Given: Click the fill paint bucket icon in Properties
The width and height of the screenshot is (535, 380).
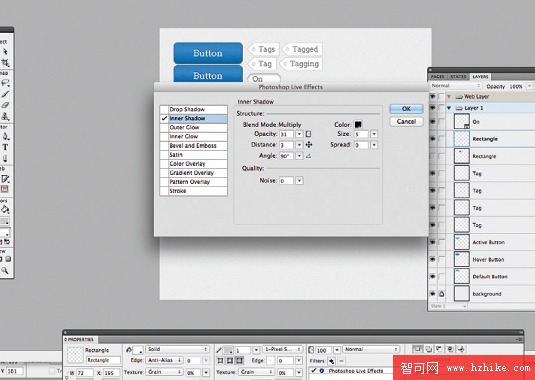Looking at the screenshot, I should pyautogui.click(x=129, y=349).
